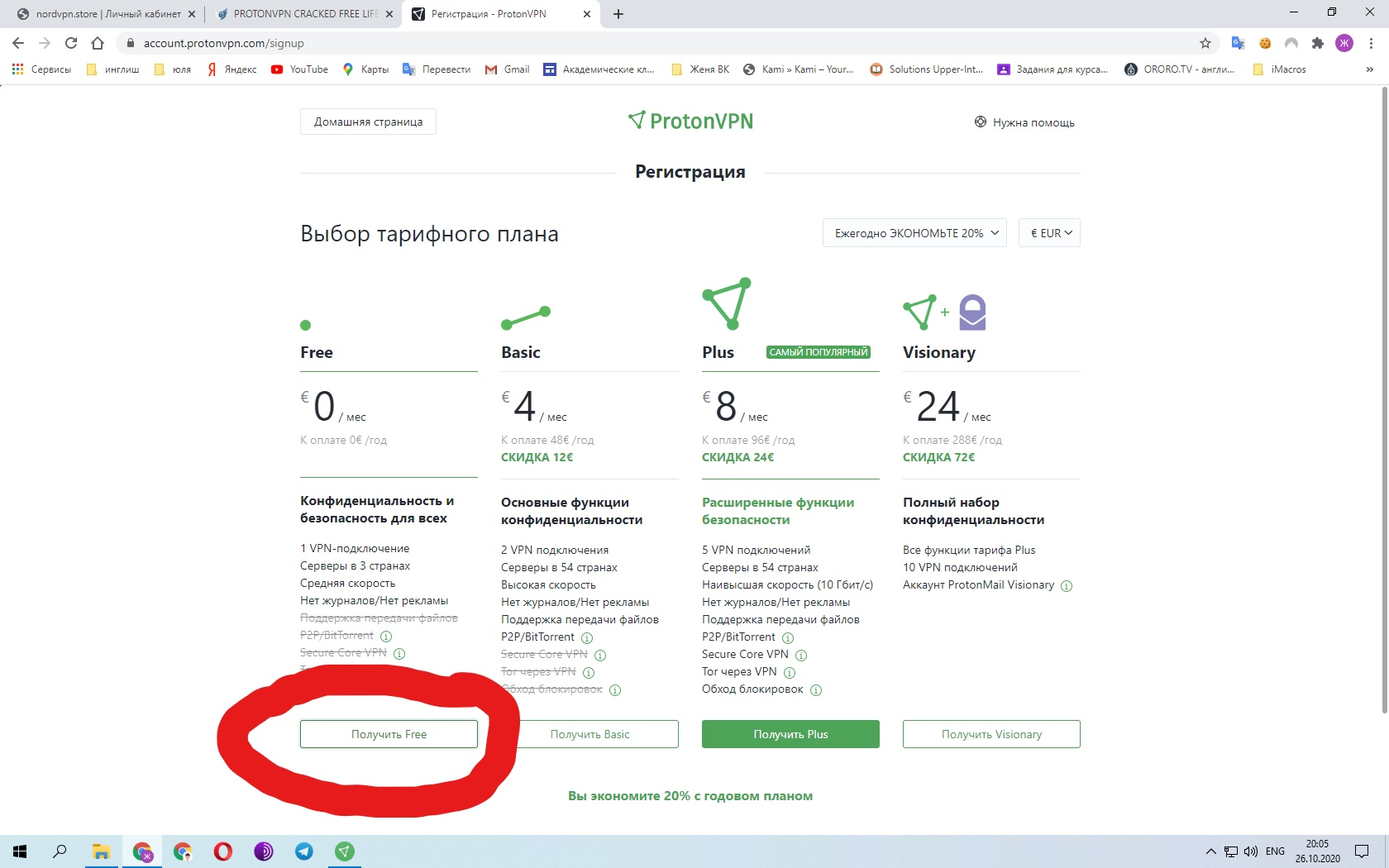Open the Google Translate extension icon

tap(1238, 43)
